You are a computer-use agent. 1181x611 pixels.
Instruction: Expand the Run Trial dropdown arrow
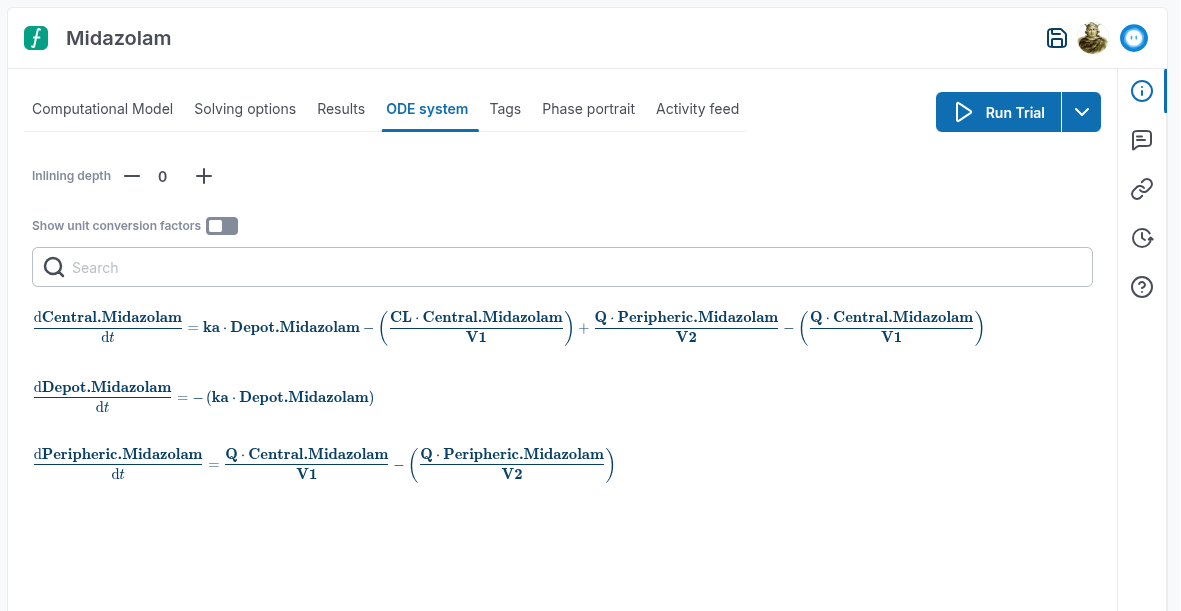click(x=1082, y=112)
